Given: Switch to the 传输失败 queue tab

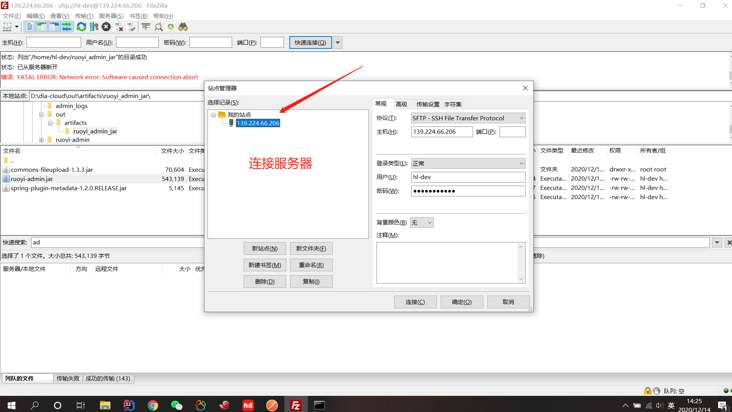Looking at the screenshot, I should 68,378.
